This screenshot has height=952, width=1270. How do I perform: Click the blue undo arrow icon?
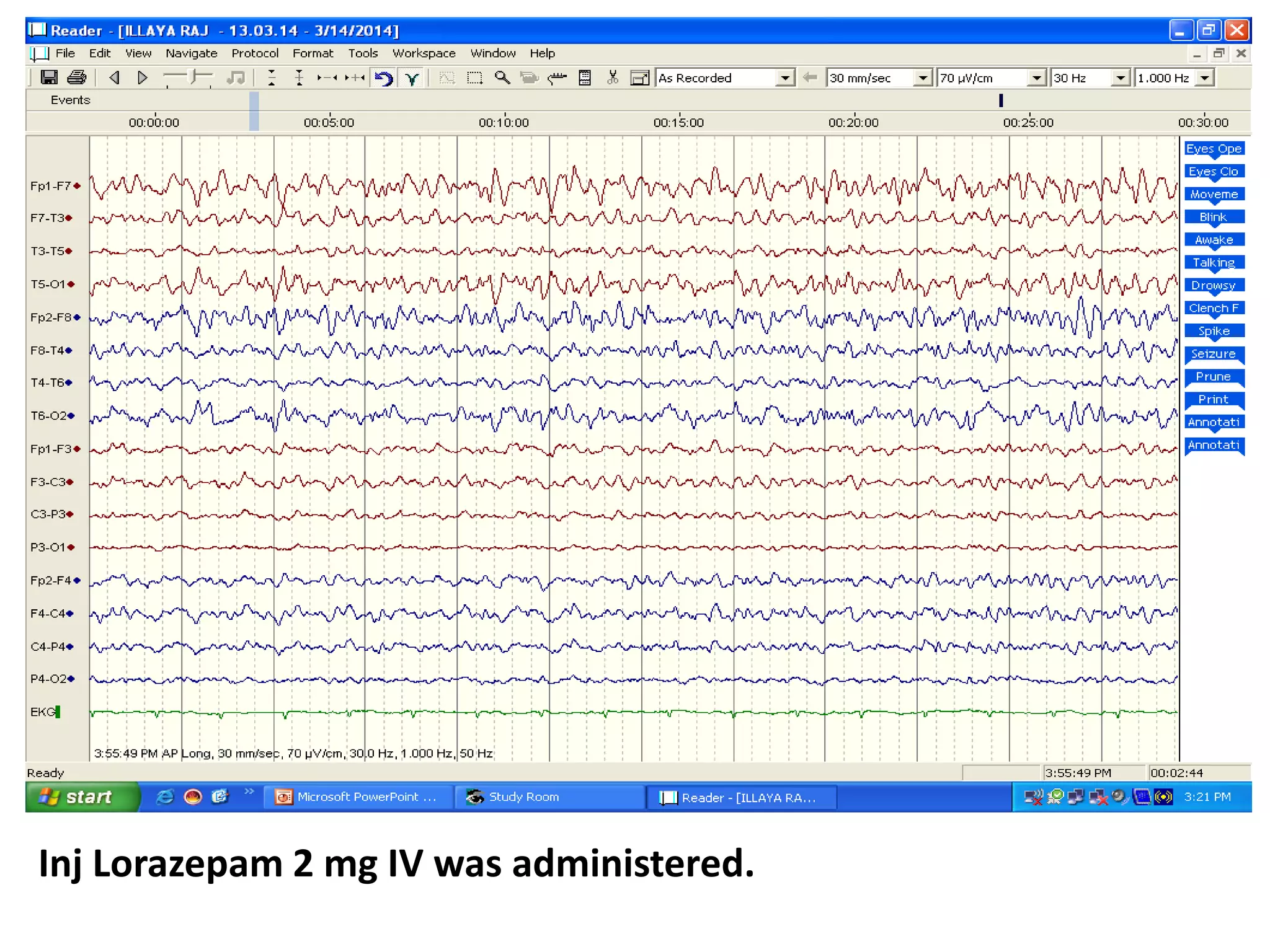point(384,78)
